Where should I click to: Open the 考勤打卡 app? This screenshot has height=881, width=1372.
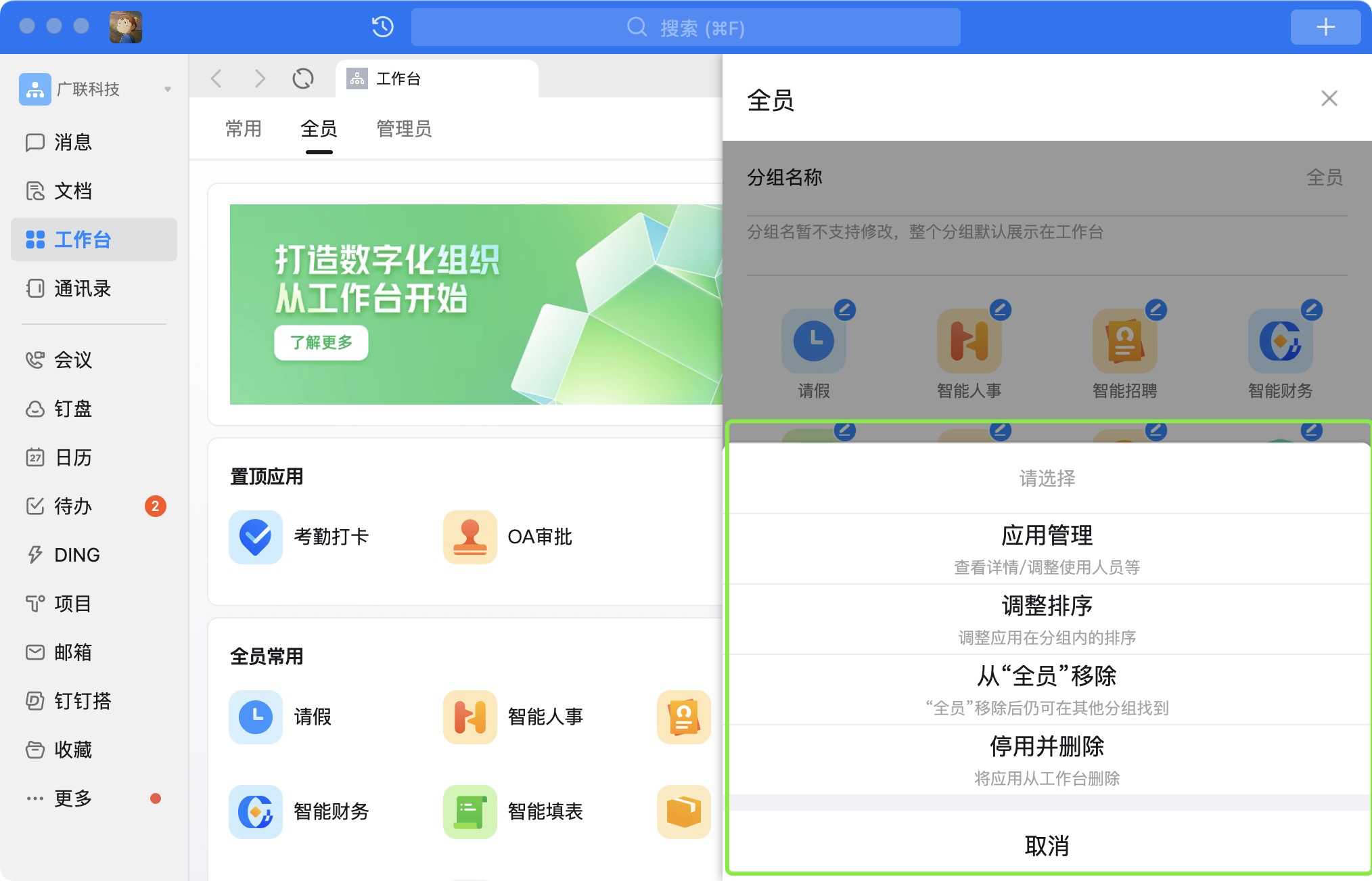point(300,537)
